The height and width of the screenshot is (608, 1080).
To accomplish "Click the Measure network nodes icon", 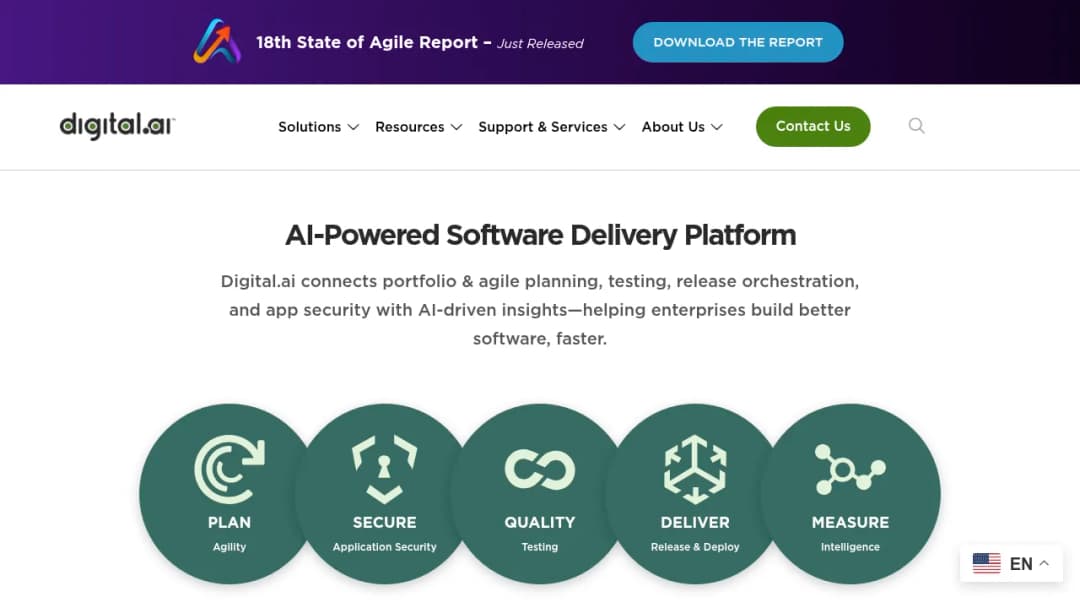I will (850, 470).
